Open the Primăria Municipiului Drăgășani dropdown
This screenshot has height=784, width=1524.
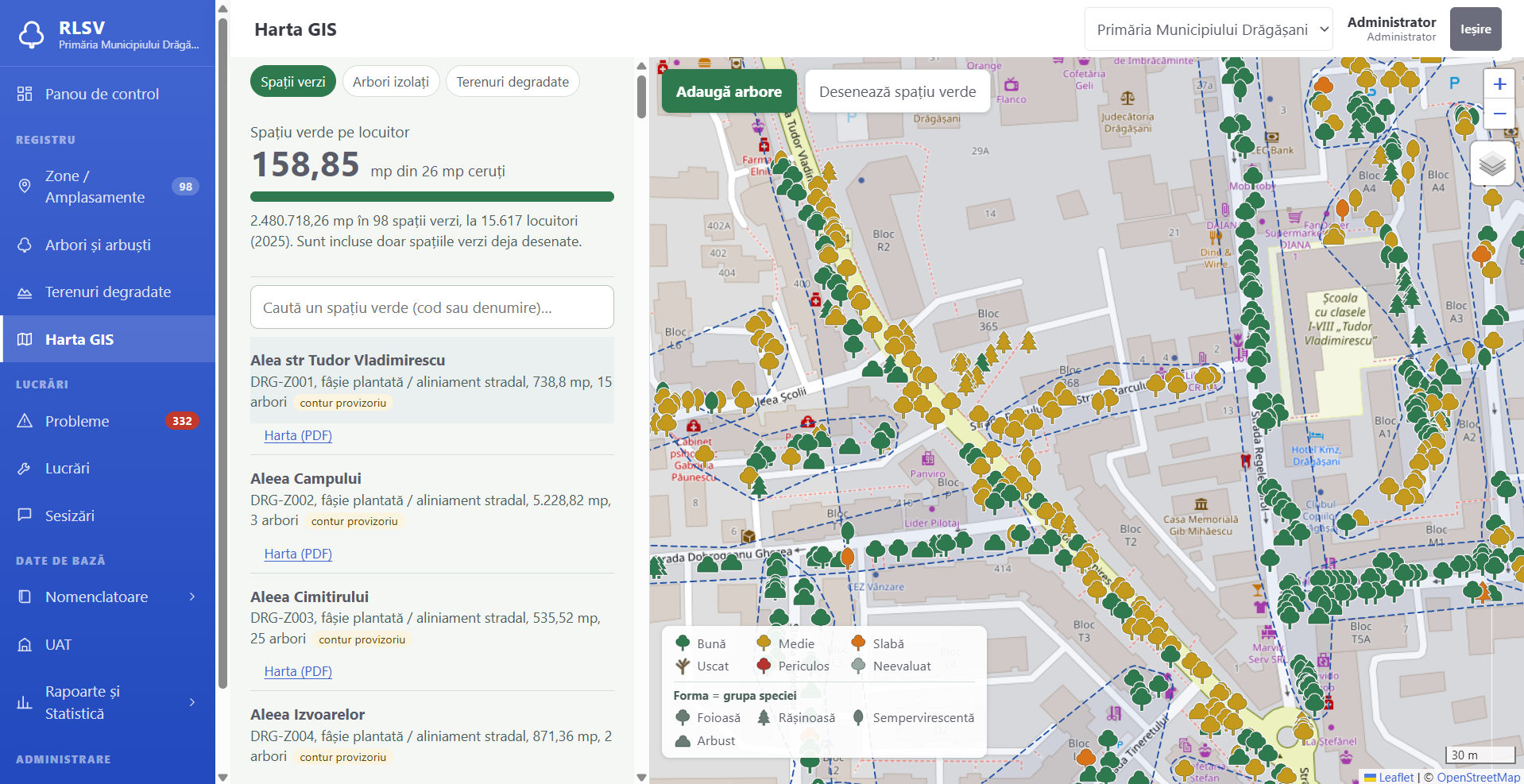tap(1209, 29)
